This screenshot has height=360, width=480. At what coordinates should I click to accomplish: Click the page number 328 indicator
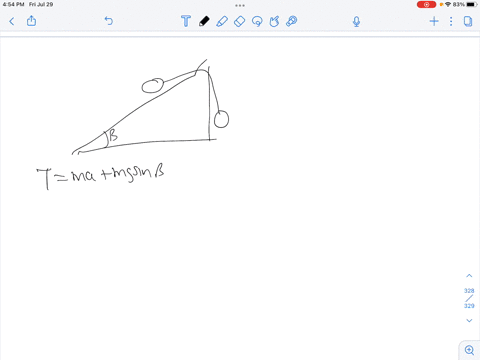[x=469, y=291]
